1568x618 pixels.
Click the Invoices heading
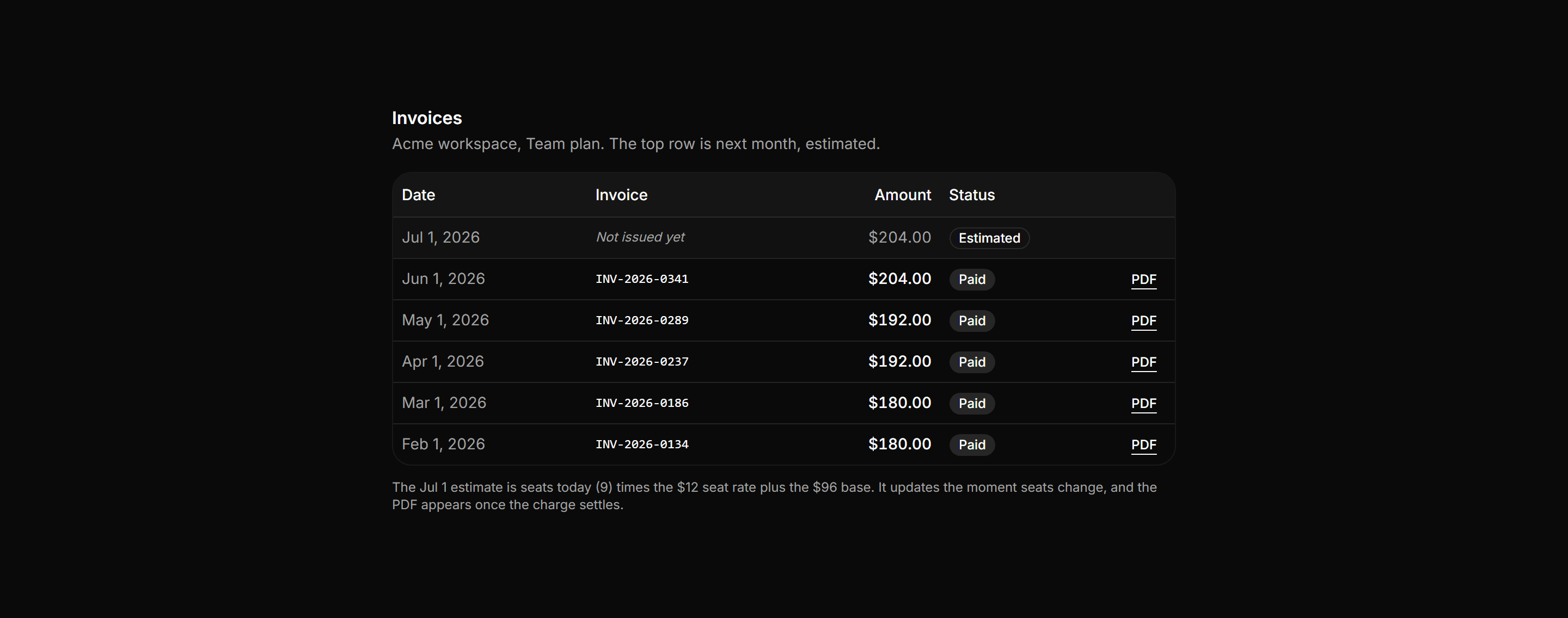click(x=427, y=118)
